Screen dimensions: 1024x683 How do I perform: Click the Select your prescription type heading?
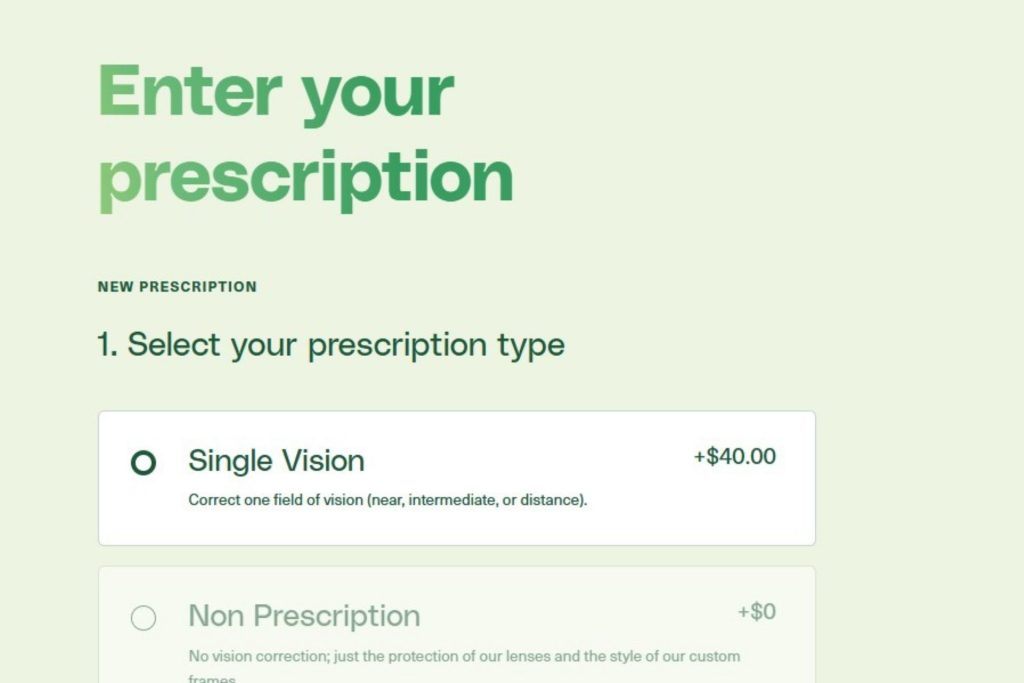[x=330, y=344]
